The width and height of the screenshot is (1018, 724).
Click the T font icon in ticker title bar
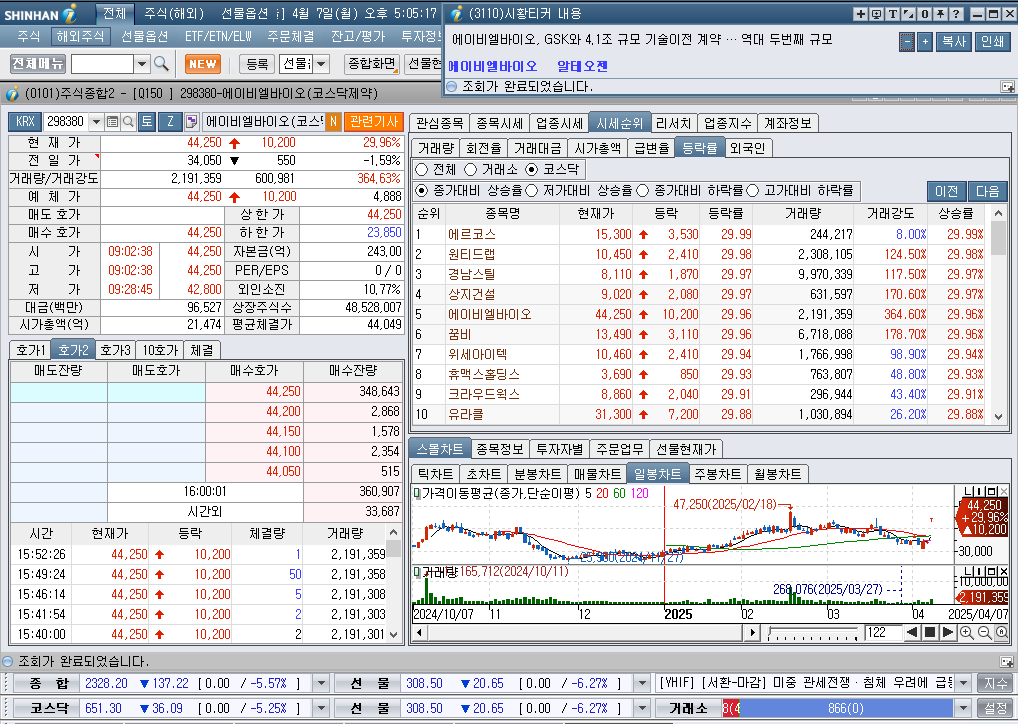pos(893,14)
